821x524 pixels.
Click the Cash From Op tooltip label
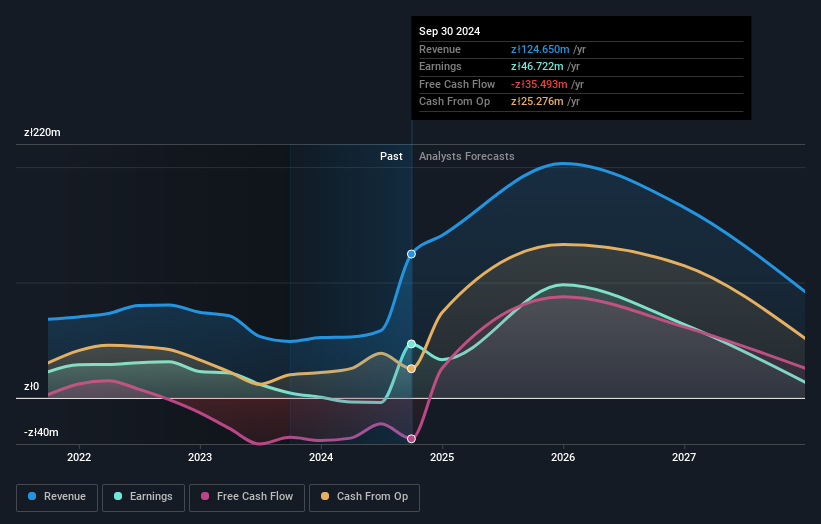click(x=454, y=102)
